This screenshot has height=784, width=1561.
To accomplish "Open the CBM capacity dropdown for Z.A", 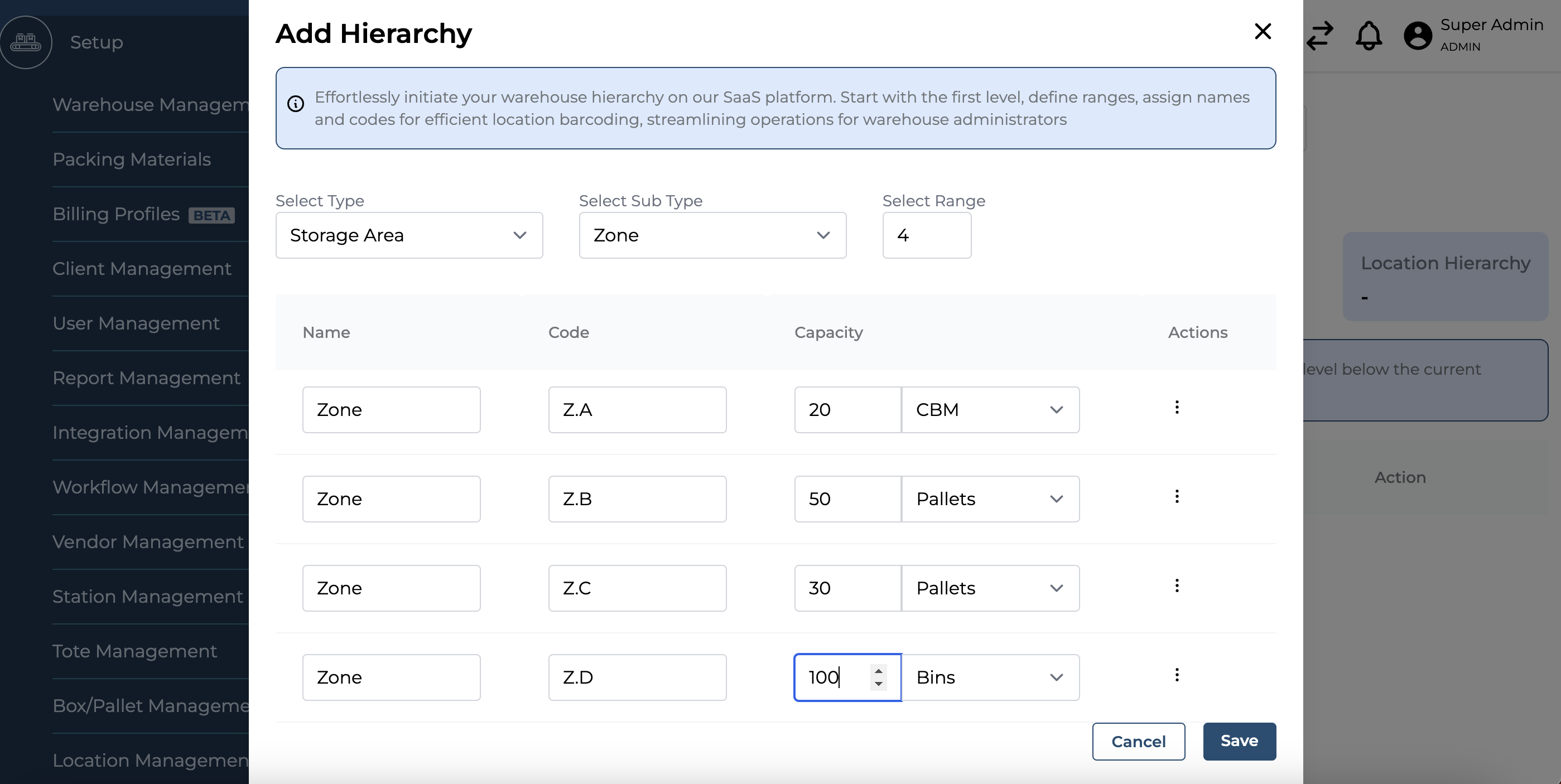I will (x=988, y=409).
